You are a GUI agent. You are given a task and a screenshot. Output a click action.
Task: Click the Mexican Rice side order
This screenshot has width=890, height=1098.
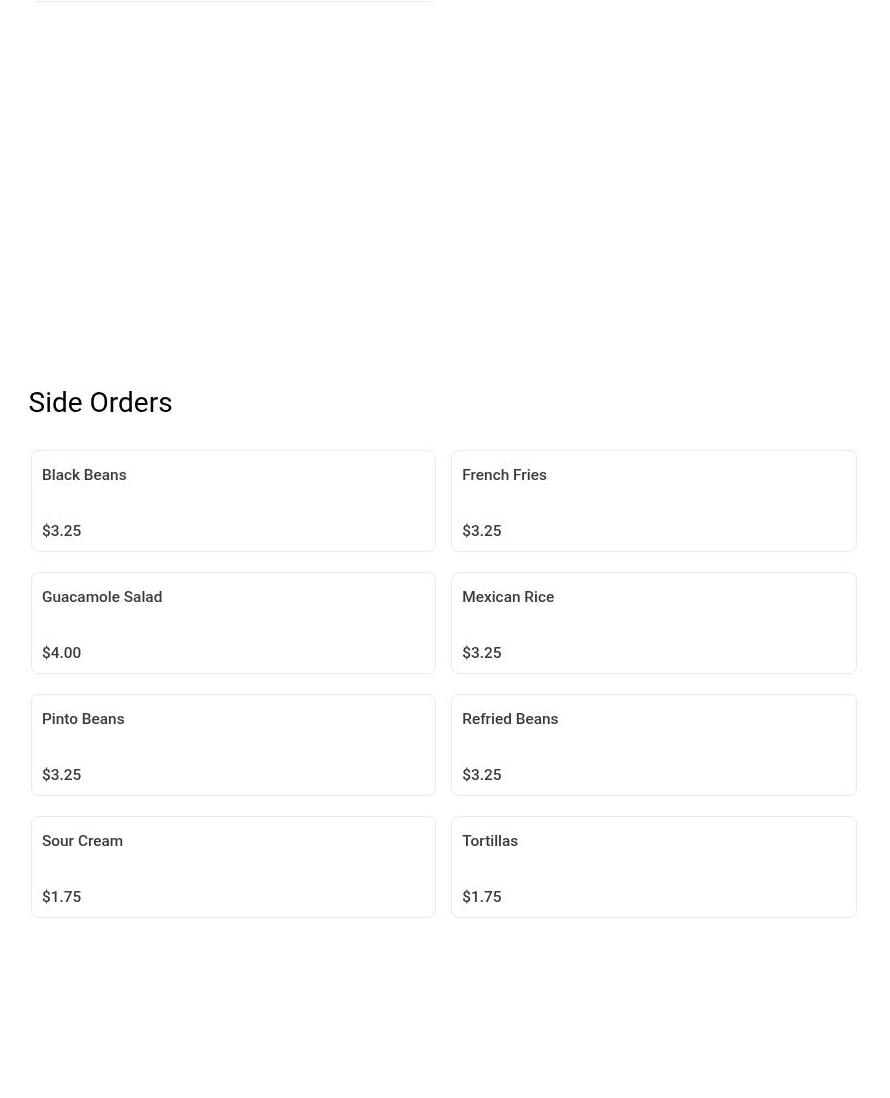653,623
